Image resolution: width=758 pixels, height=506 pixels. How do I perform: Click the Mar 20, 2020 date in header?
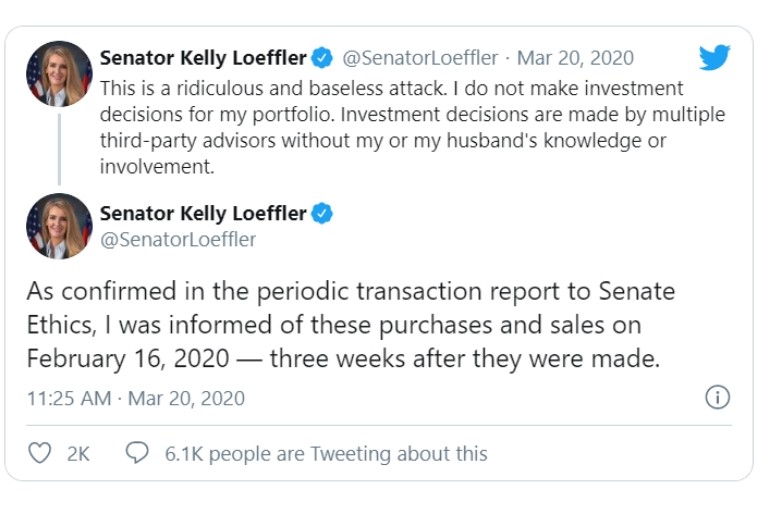pyautogui.click(x=575, y=58)
